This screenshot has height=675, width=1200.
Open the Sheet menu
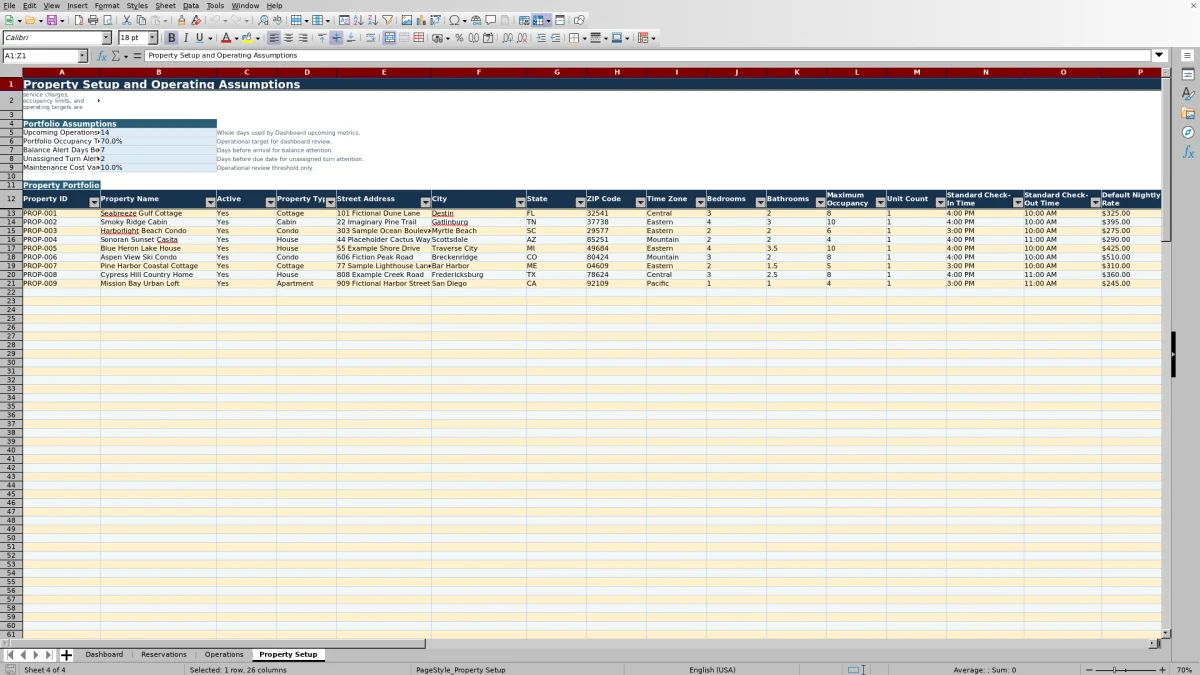tap(165, 6)
